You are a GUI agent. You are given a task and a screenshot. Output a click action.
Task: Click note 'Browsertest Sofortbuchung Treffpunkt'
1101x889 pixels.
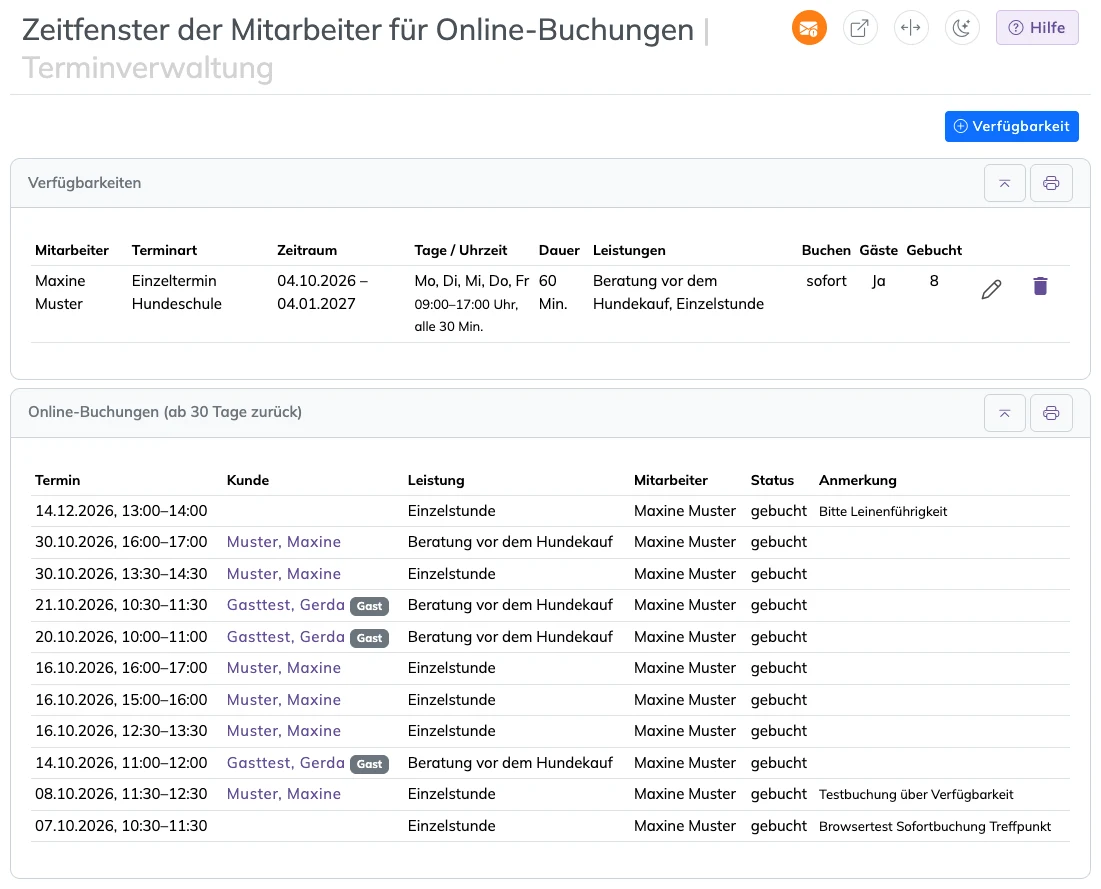(935, 827)
